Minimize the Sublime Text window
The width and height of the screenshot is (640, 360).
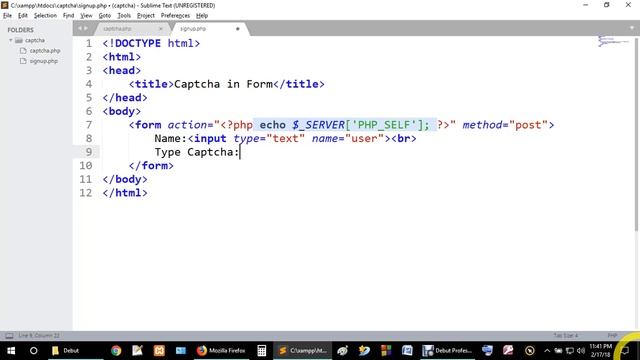[586, 5]
